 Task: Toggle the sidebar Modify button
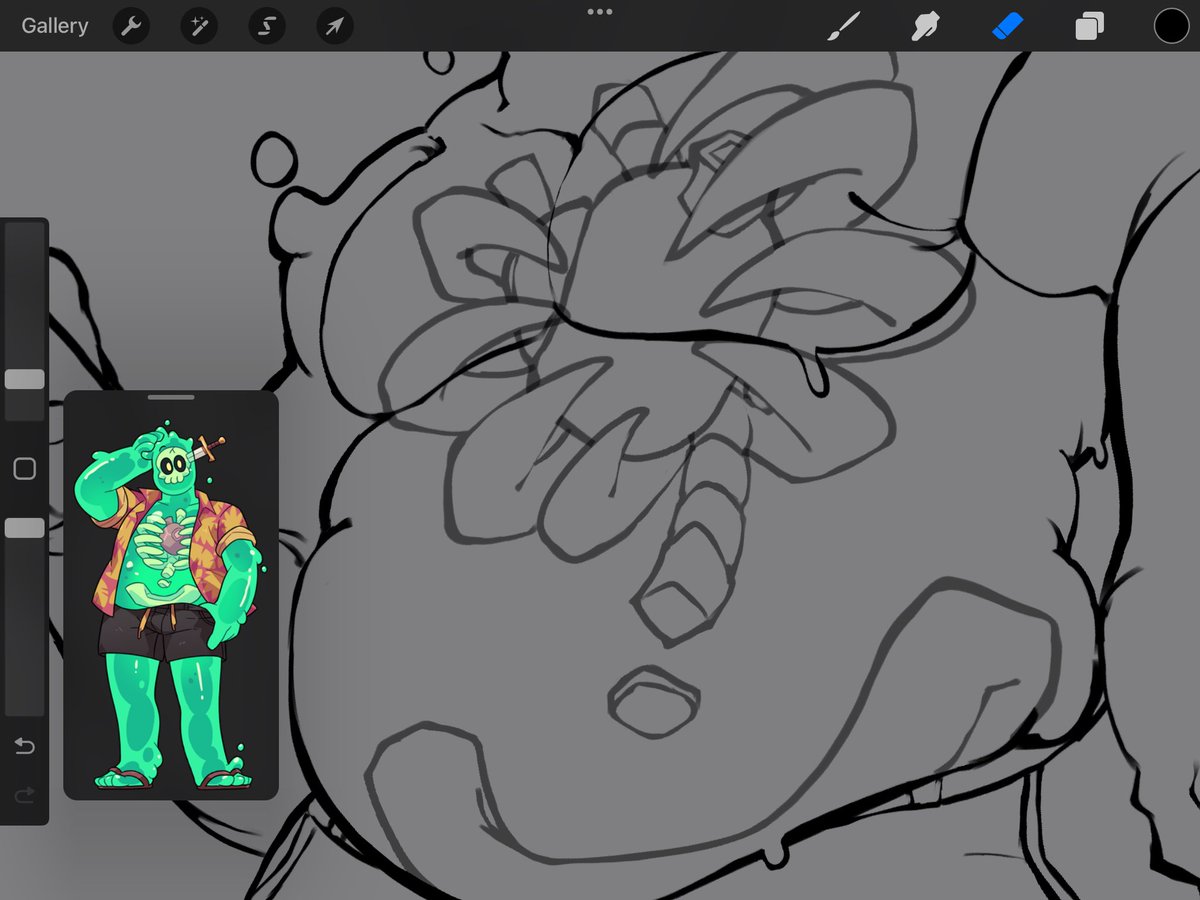point(24,468)
